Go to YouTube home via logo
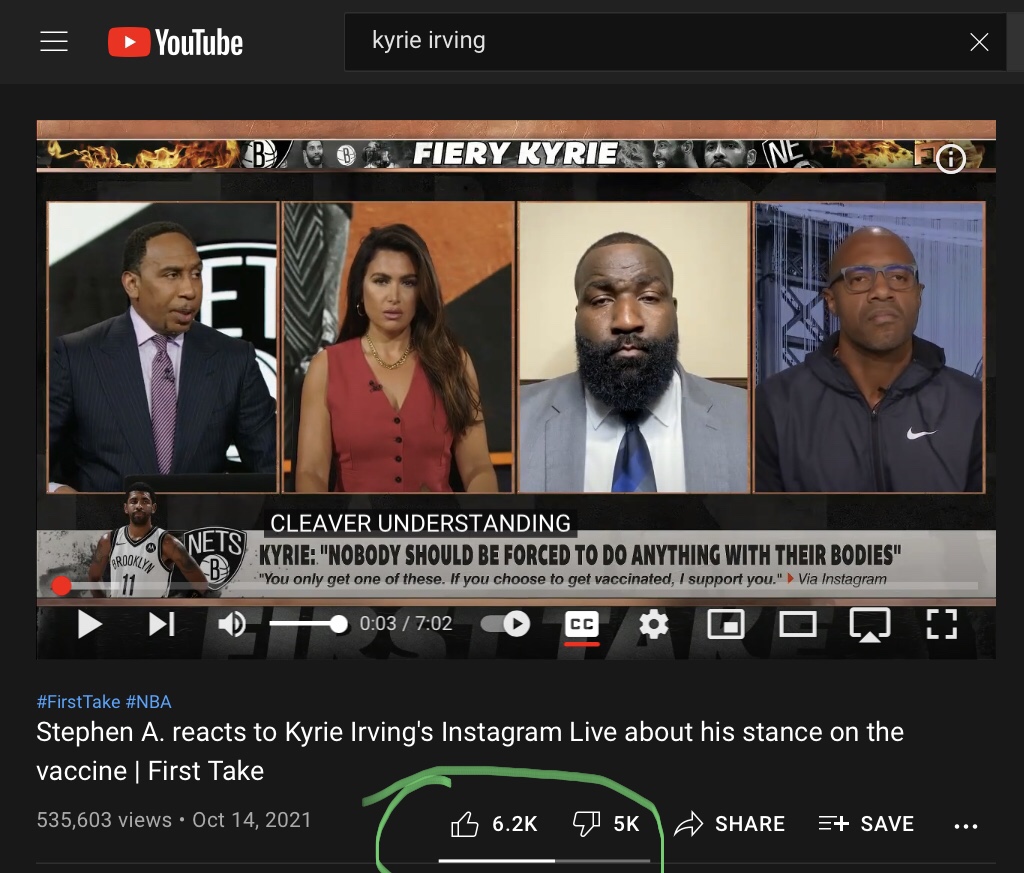 pyautogui.click(x=175, y=42)
